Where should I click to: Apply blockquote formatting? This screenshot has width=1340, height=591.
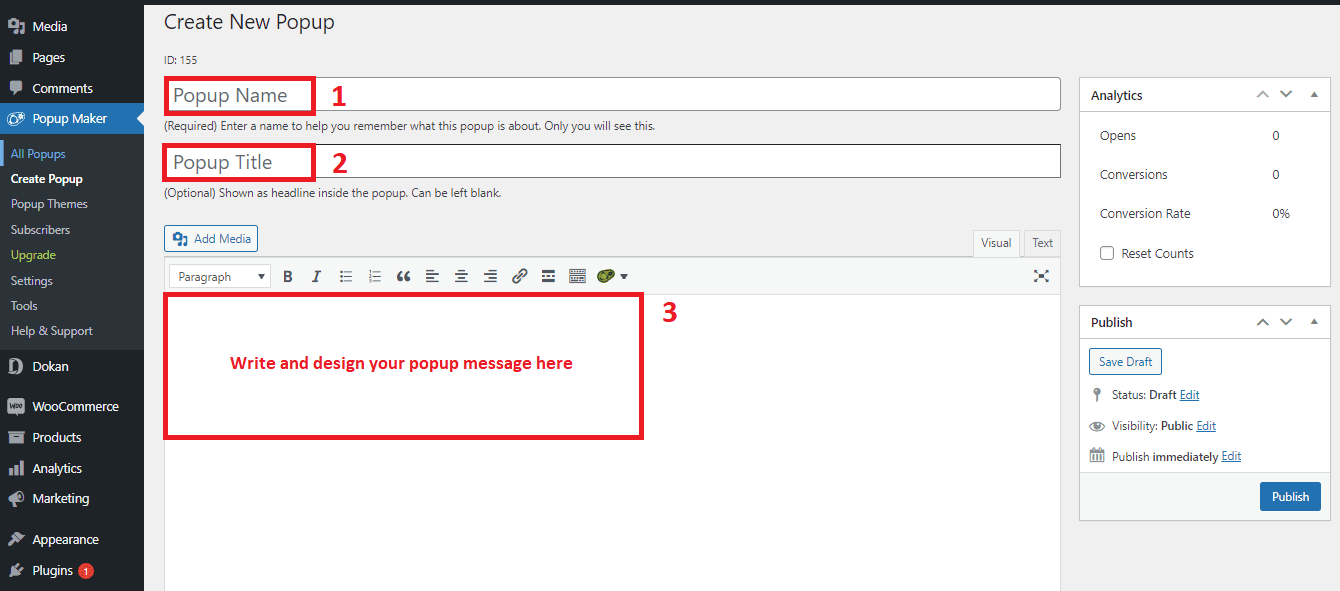click(x=404, y=276)
